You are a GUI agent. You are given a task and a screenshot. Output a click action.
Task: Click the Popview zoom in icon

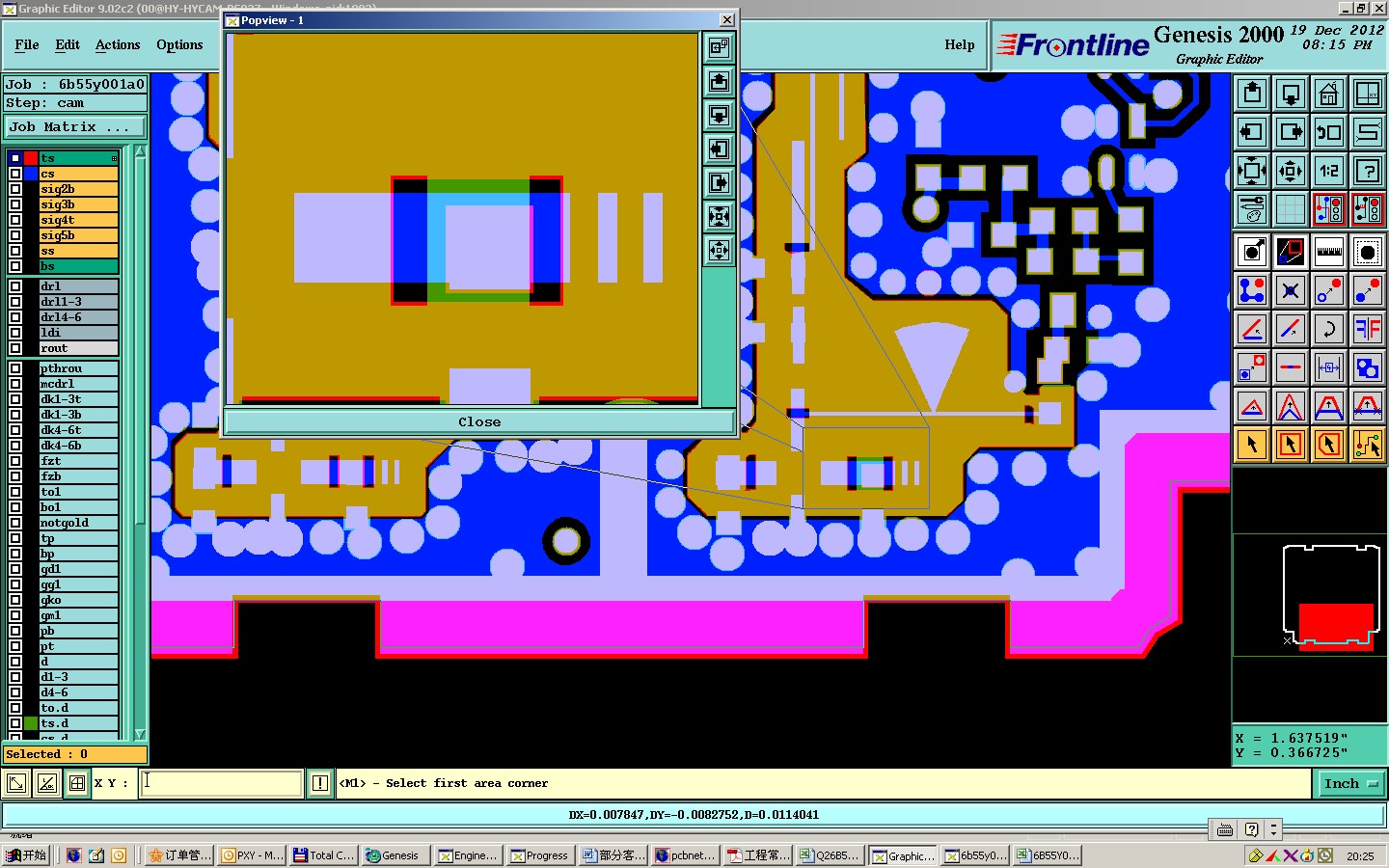pos(719,217)
